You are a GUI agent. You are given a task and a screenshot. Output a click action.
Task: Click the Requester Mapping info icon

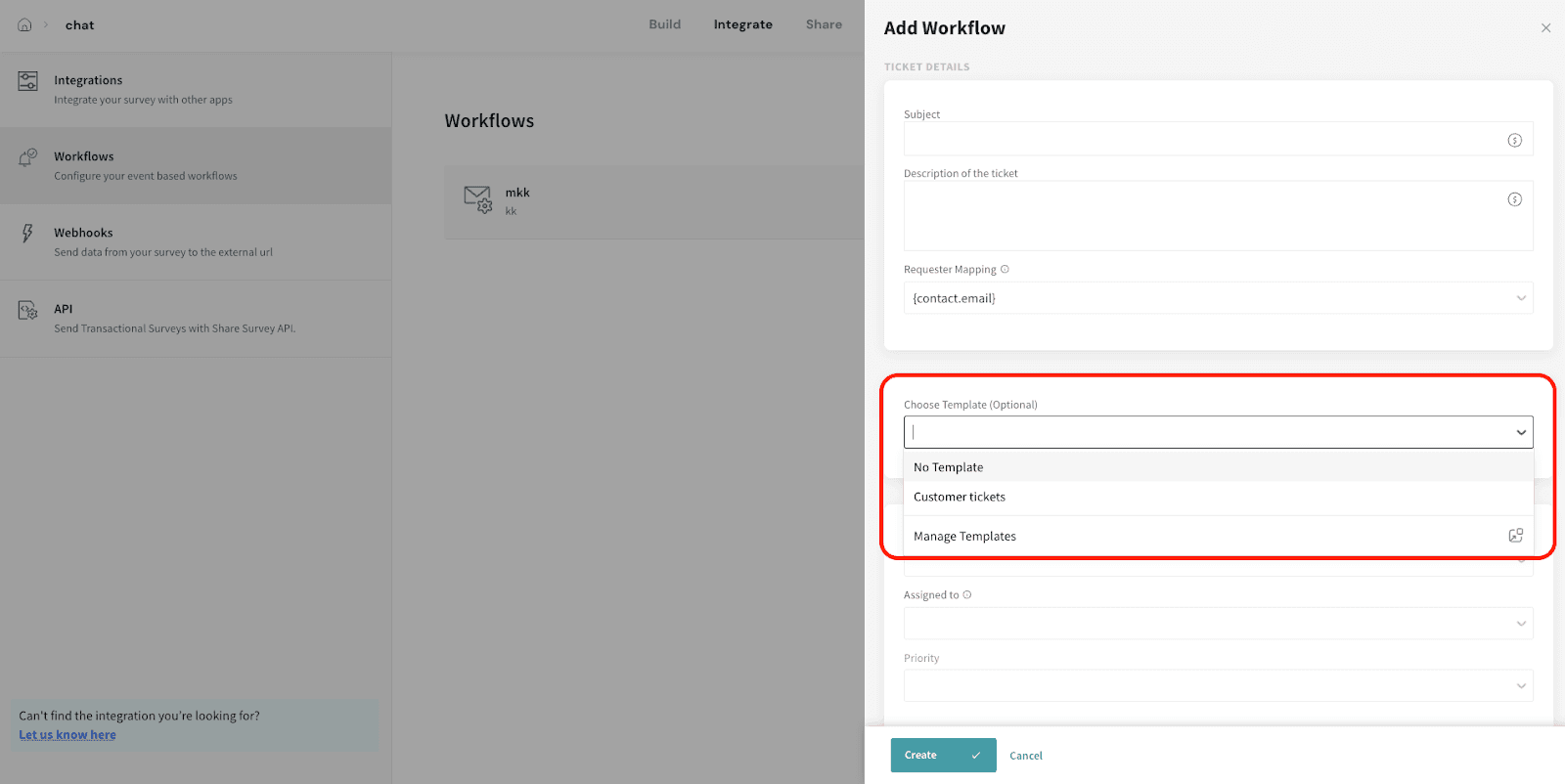click(x=1005, y=270)
